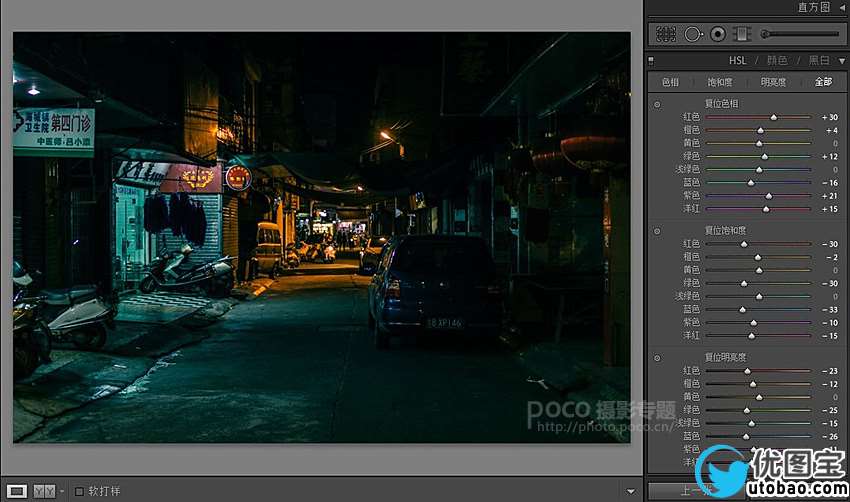Click the hue orange value +4
The height and width of the screenshot is (502, 850).
[x=832, y=130]
